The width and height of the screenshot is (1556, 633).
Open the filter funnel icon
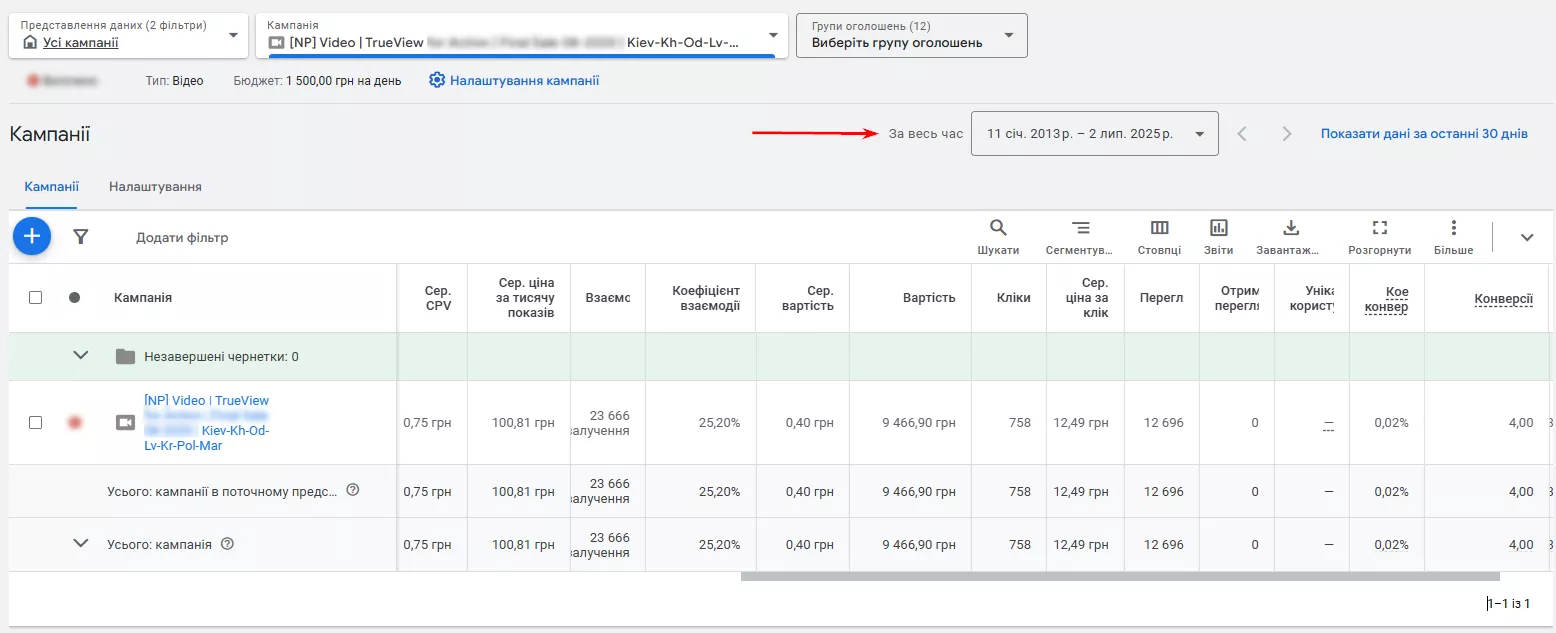point(81,237)
